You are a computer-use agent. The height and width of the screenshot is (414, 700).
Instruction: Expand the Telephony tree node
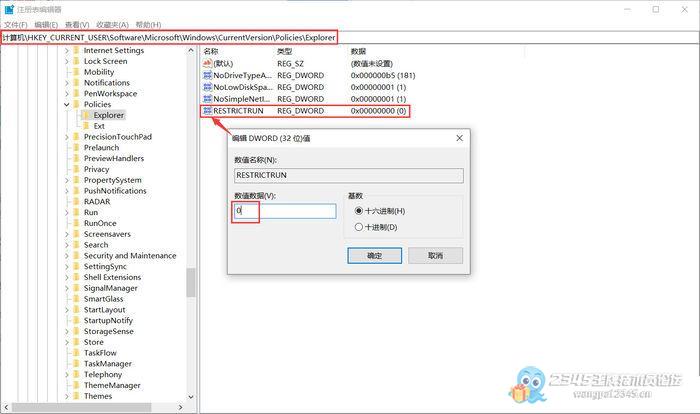[67, 375]
